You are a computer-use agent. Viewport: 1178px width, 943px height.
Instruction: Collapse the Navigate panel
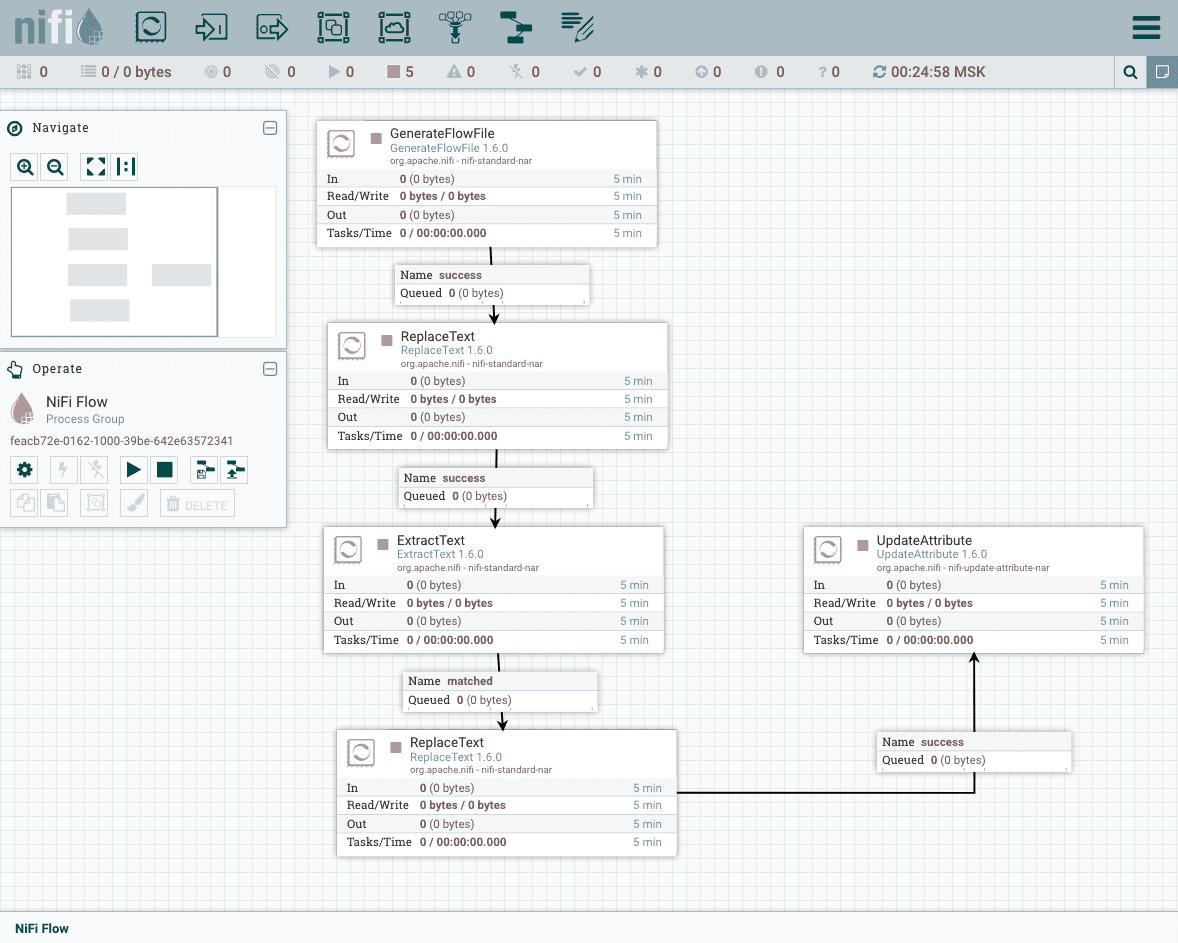point(270,128)
